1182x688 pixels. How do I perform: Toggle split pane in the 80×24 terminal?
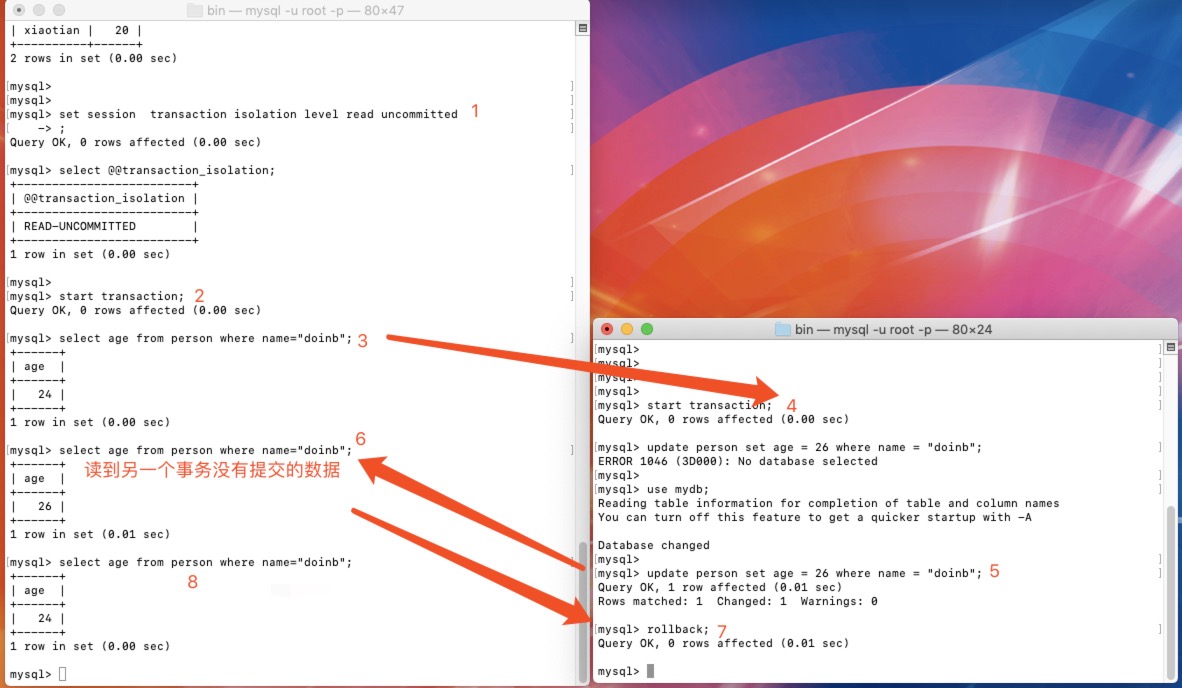1170,348
